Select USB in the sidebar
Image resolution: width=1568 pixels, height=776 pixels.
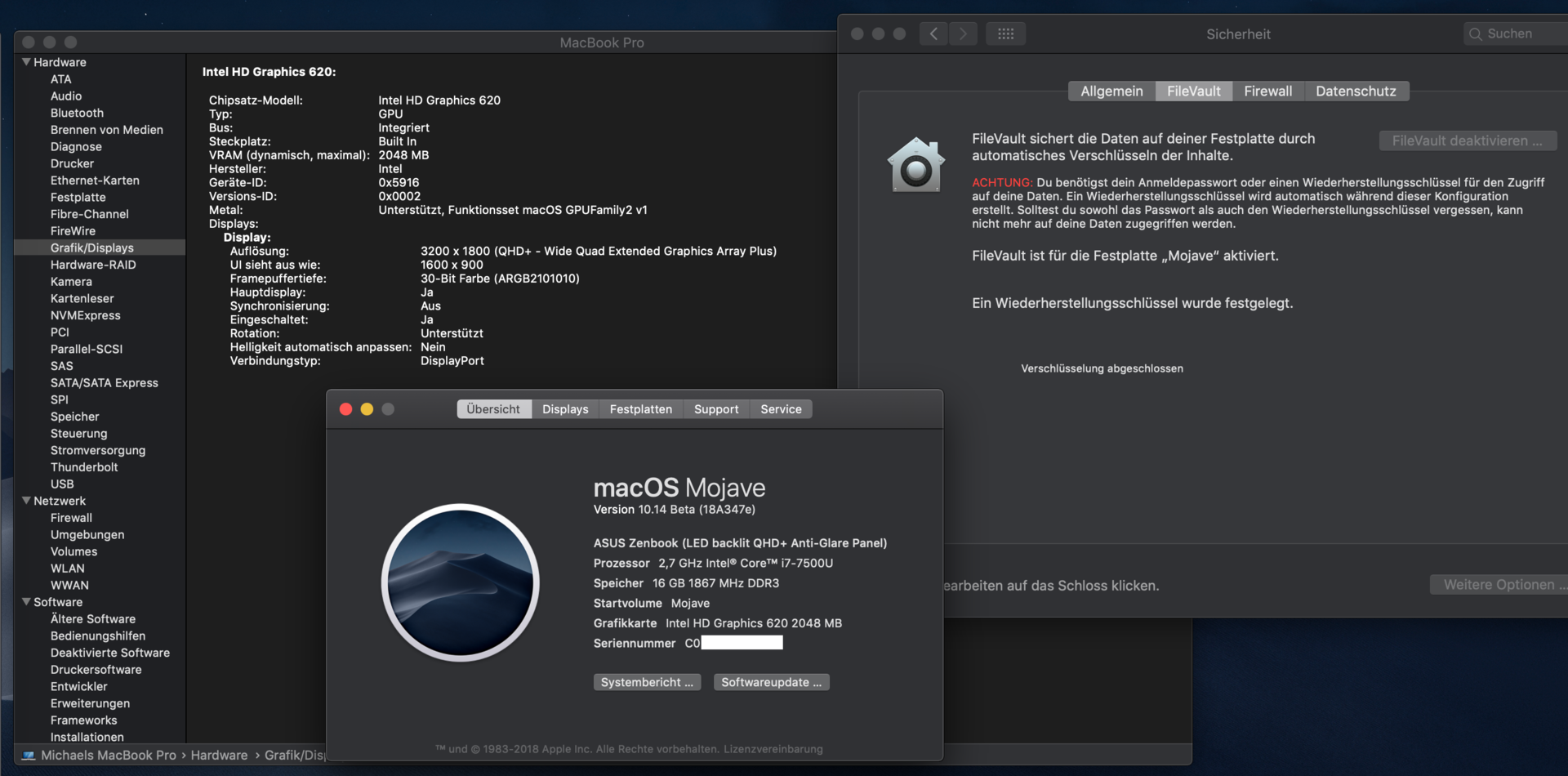tap(62, 484)
